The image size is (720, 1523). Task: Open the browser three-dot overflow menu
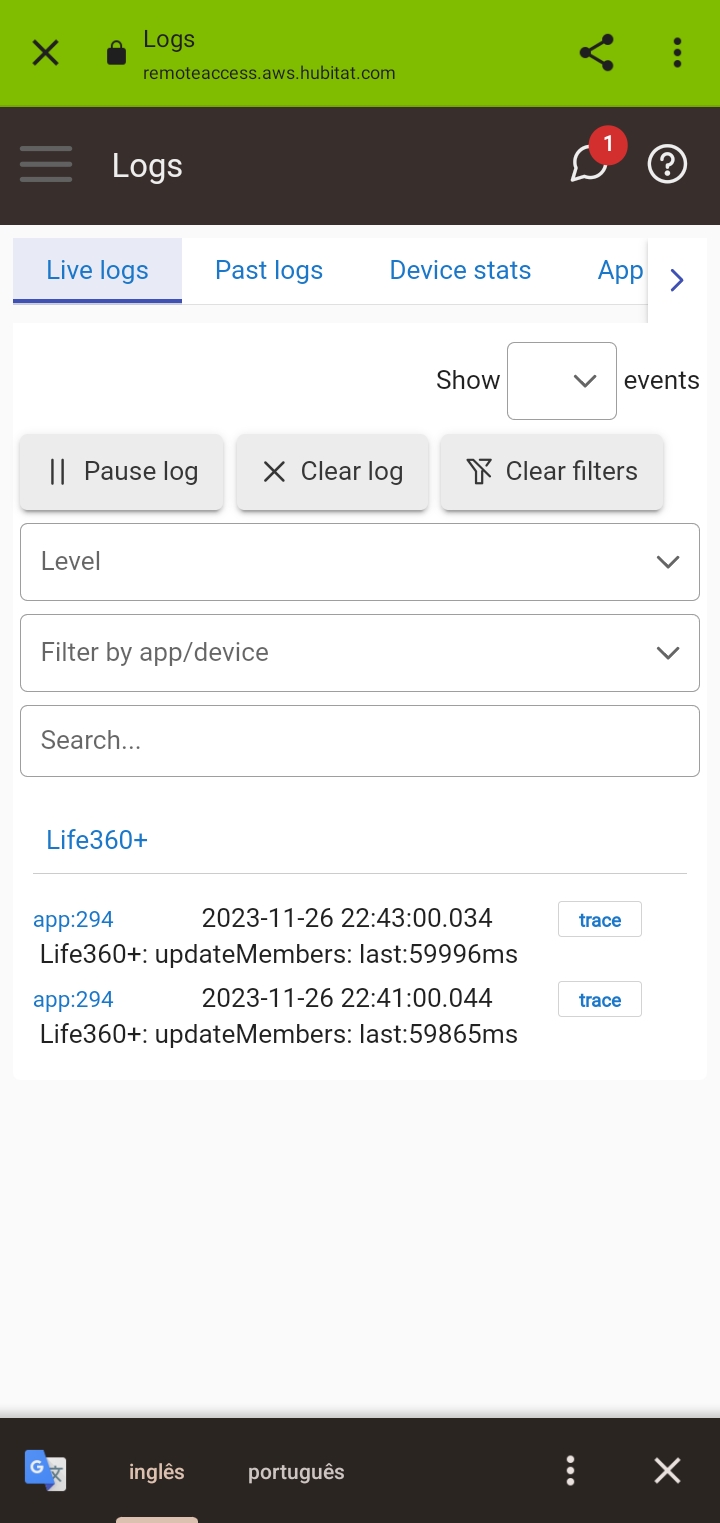[x=677, y=53]
